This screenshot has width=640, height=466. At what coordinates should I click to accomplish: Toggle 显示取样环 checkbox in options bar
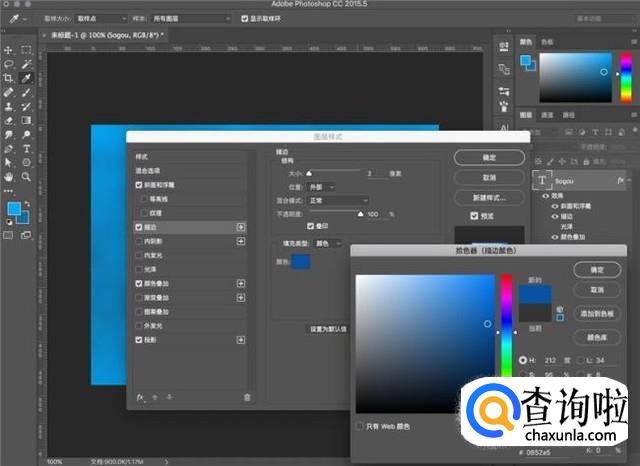[x=244, y=19]
